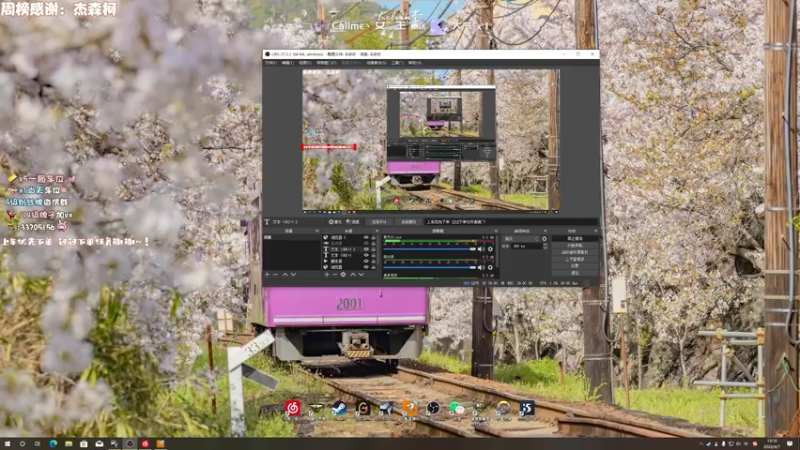Click text input field in source toolbar

[509, 221]
